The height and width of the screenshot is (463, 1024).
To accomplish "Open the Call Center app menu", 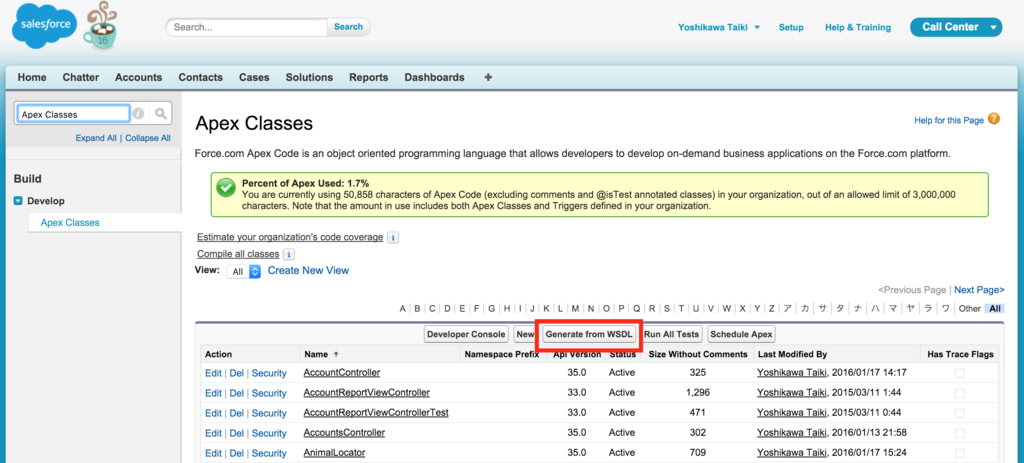I will [x=955, y=27].
